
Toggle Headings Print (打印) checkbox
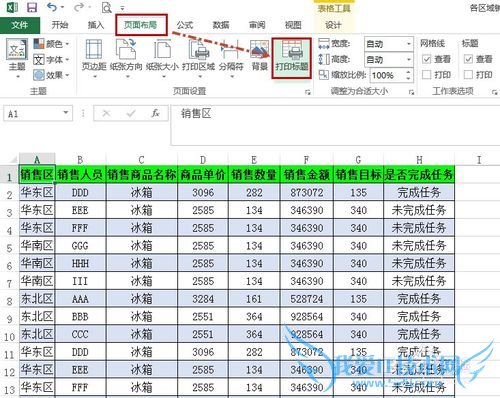pyautogui.click(x=468, y=75)
